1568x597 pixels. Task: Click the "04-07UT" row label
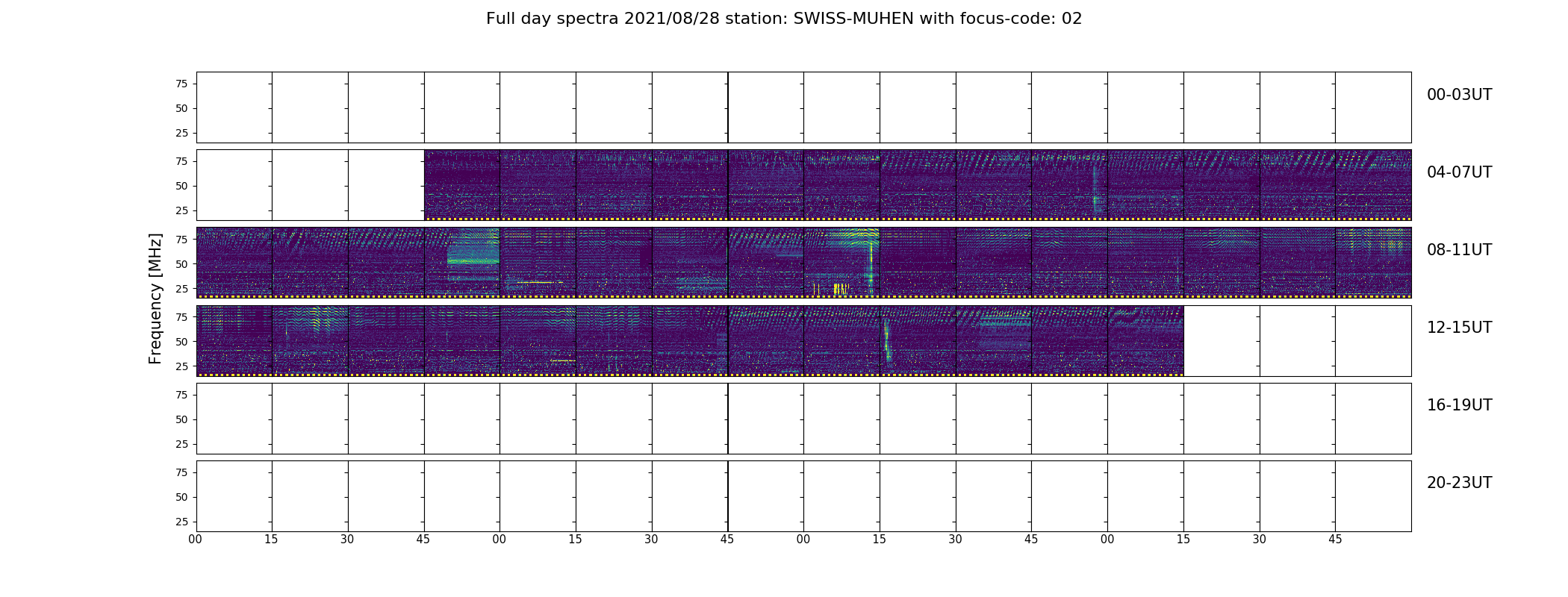[x=1459, y=172]
